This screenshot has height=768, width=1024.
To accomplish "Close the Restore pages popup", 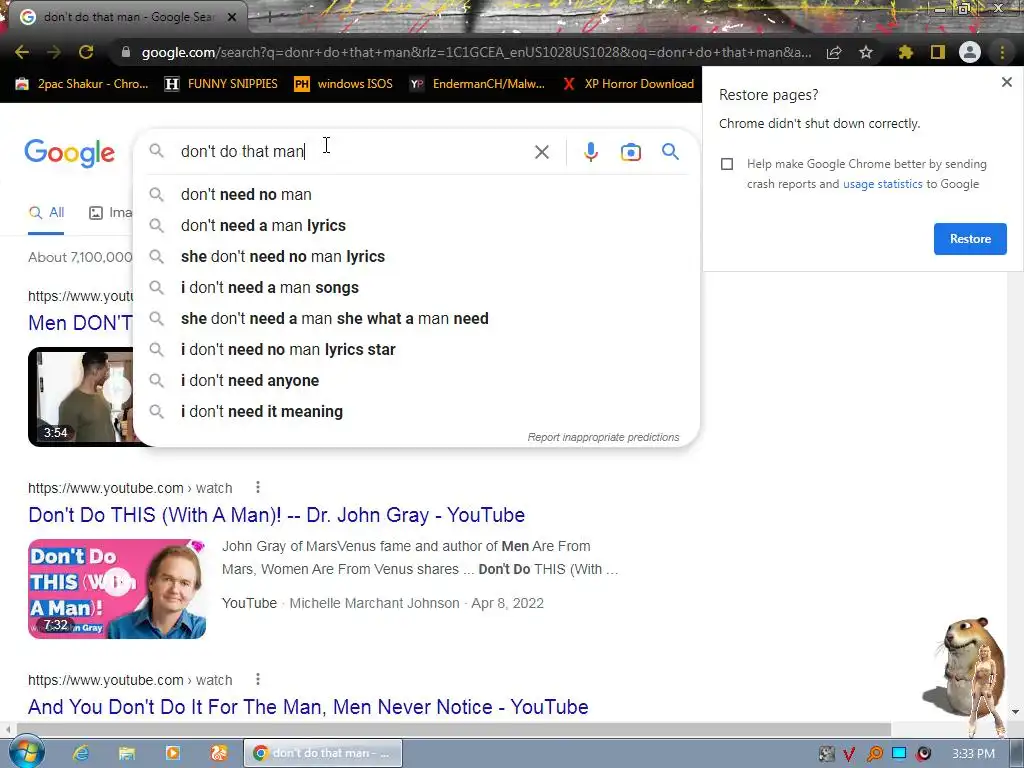I will 1006,82.
